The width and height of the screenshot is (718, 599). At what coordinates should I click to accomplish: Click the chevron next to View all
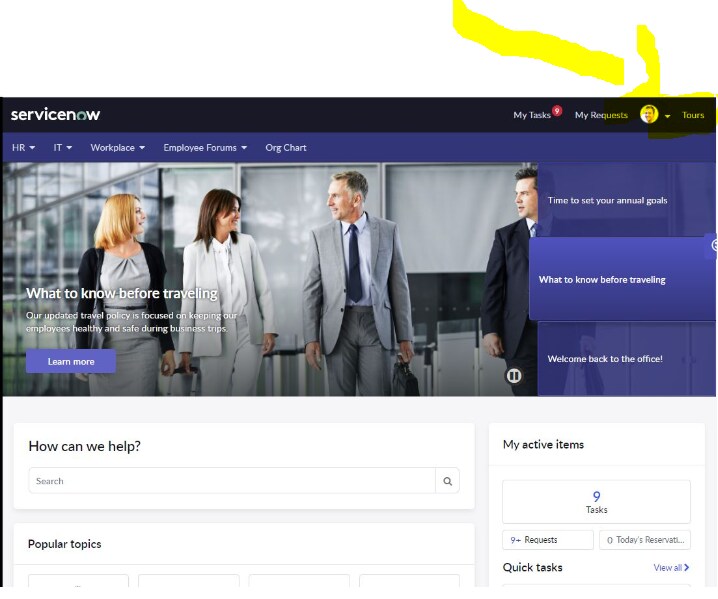click(x=686, y=567)
